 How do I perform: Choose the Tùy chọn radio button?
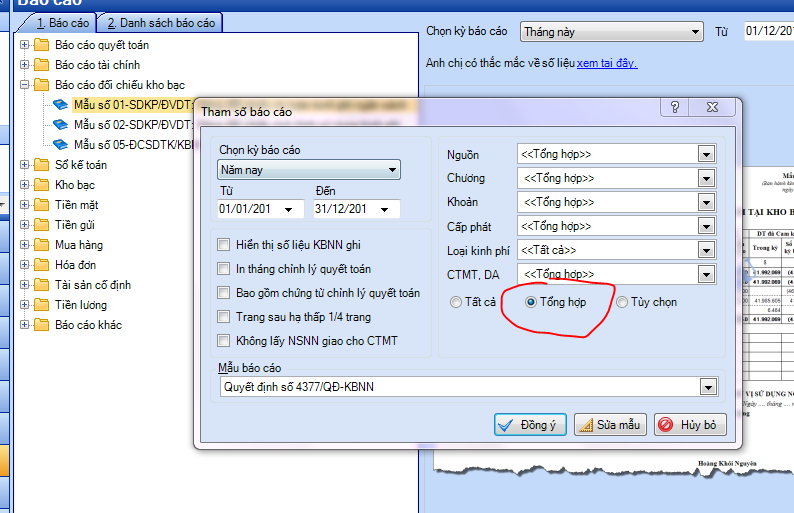pos(622,302)
